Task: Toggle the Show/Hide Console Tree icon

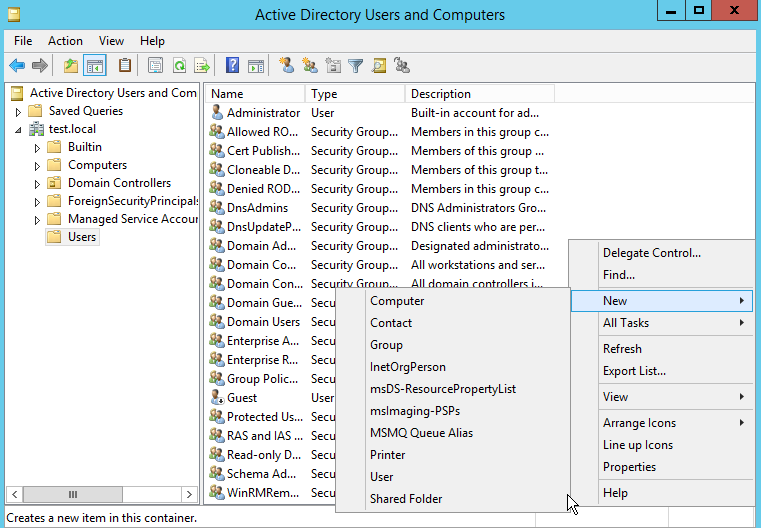Action: 95,66
